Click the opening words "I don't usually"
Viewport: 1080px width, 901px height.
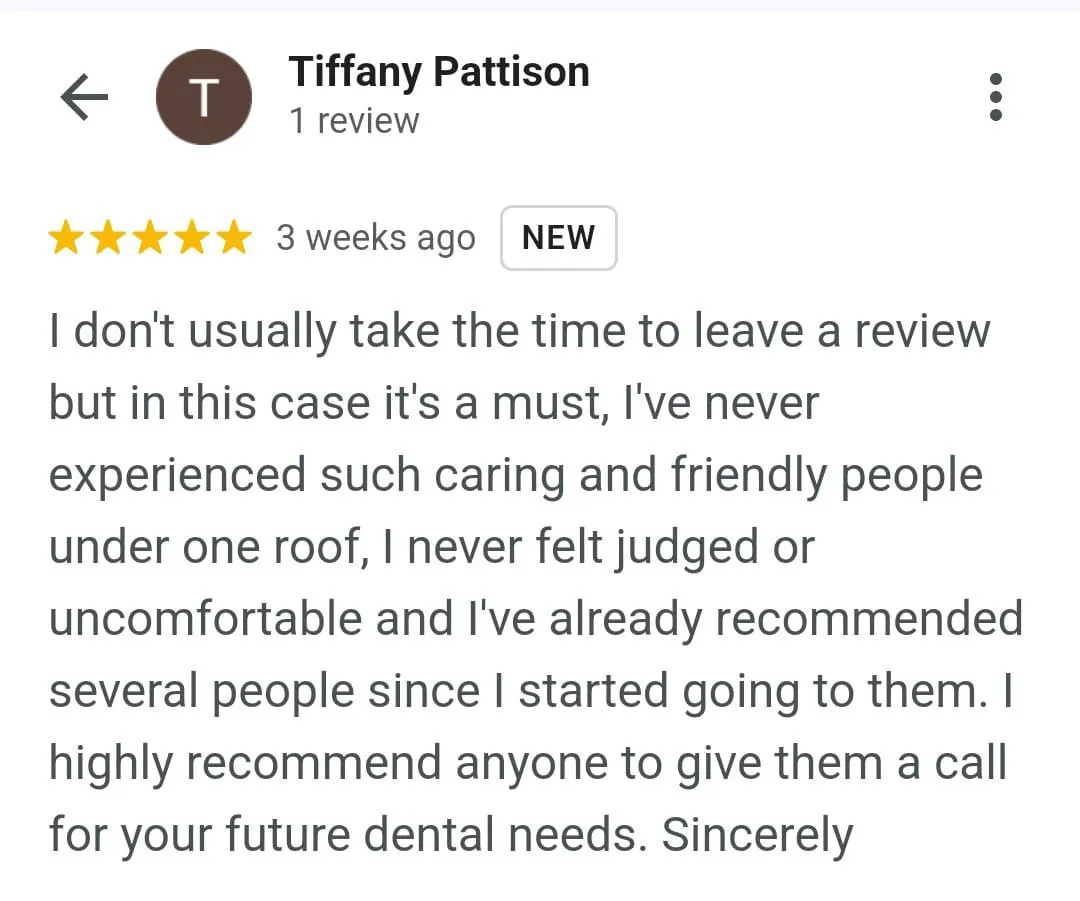(193, 331)
